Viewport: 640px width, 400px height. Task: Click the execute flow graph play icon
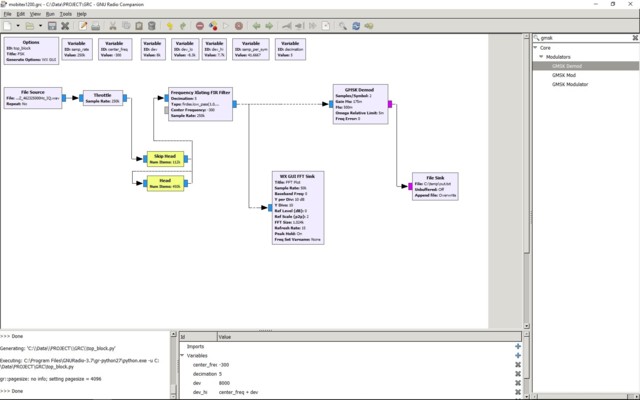[x=226, y=26]
